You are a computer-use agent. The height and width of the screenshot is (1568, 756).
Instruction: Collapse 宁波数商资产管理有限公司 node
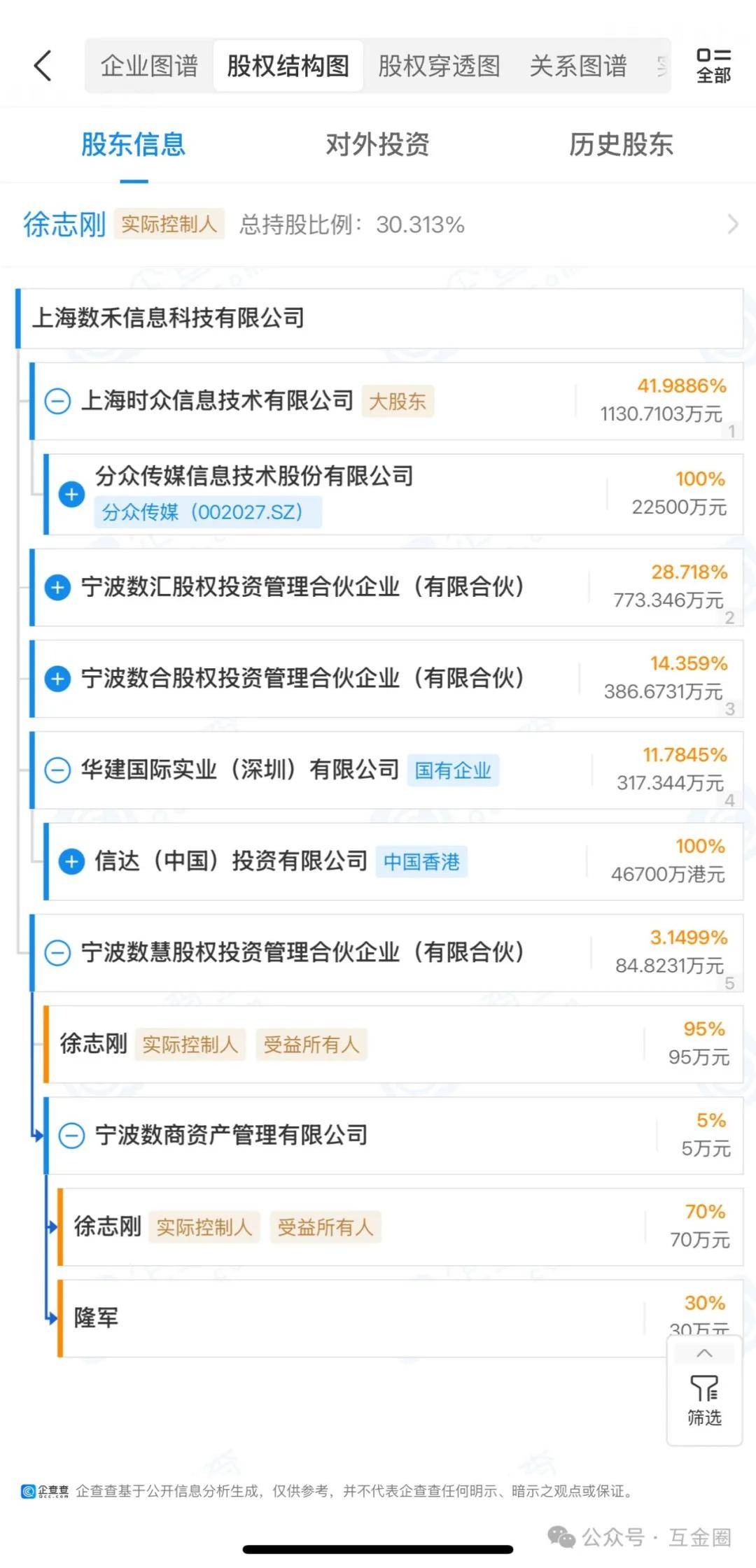(x=71, y=1135)
